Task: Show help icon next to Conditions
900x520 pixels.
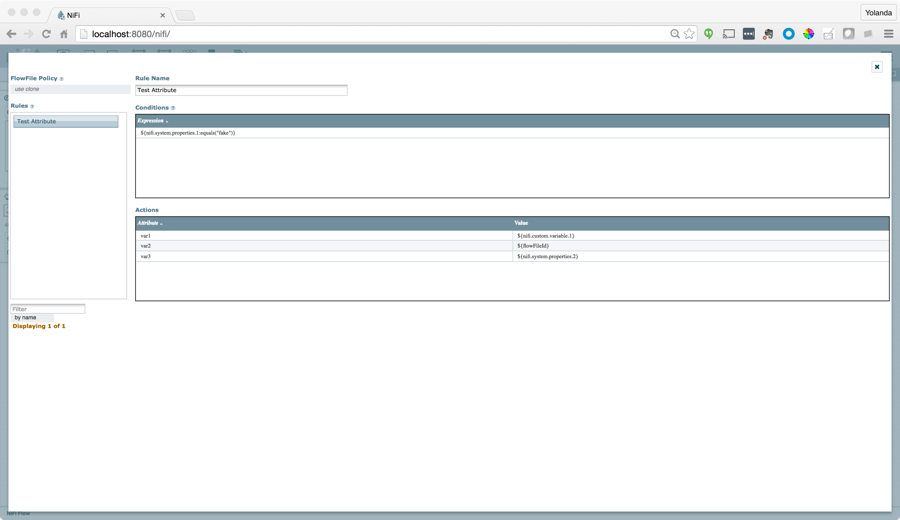Action: coord(173,108)
